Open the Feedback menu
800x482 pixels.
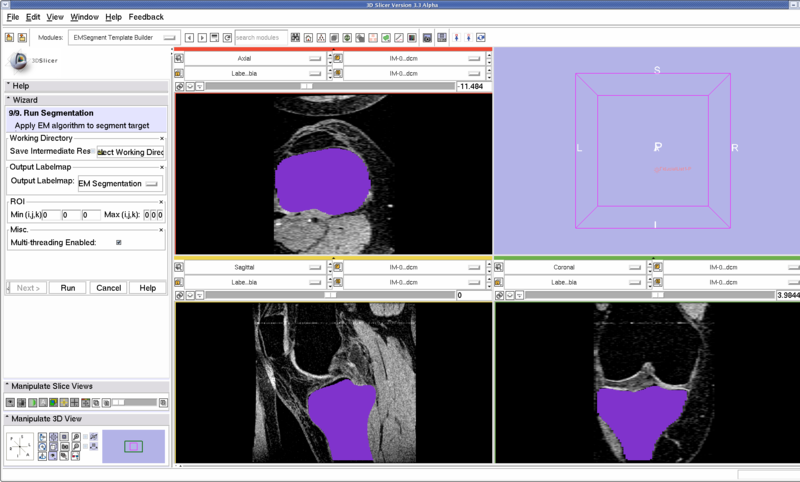click(x=146, y=17)
